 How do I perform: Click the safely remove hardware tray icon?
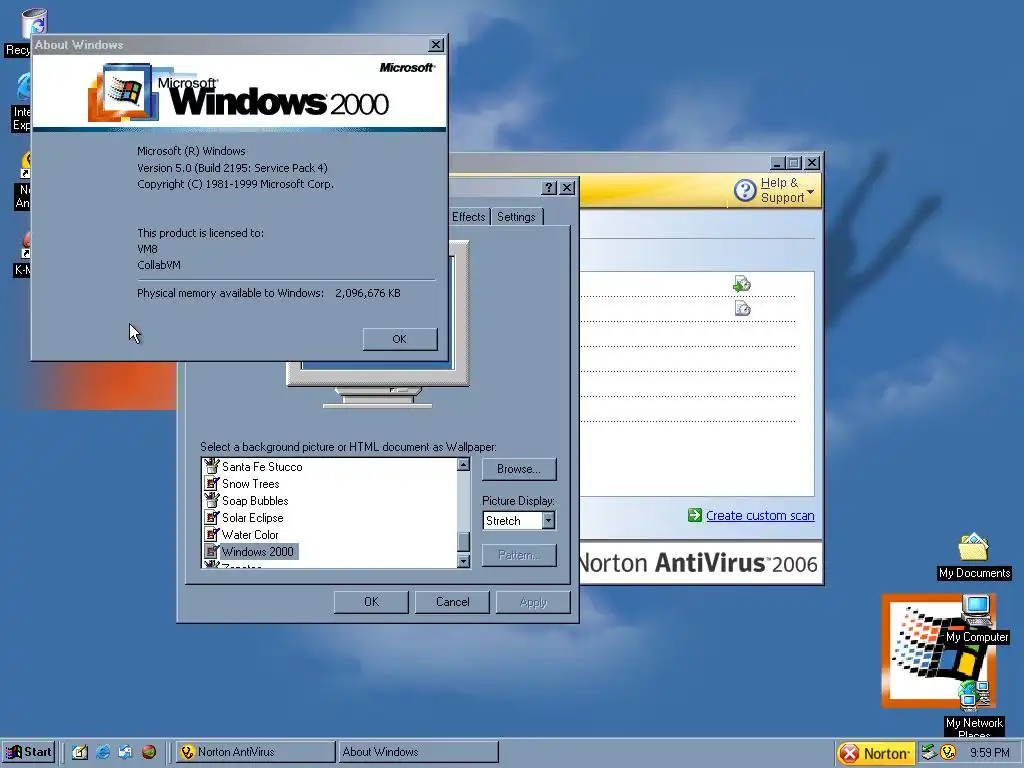pos(928,752)
